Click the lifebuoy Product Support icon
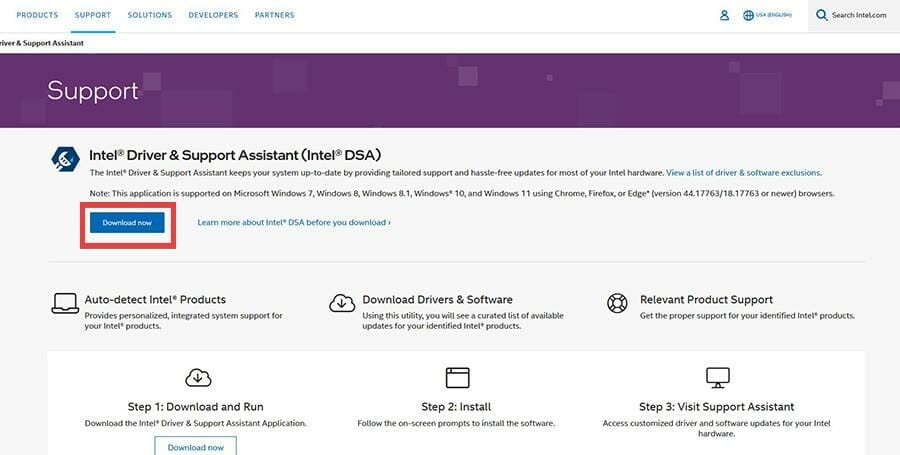This screenshot has width=900, height=455. point(617,302)
